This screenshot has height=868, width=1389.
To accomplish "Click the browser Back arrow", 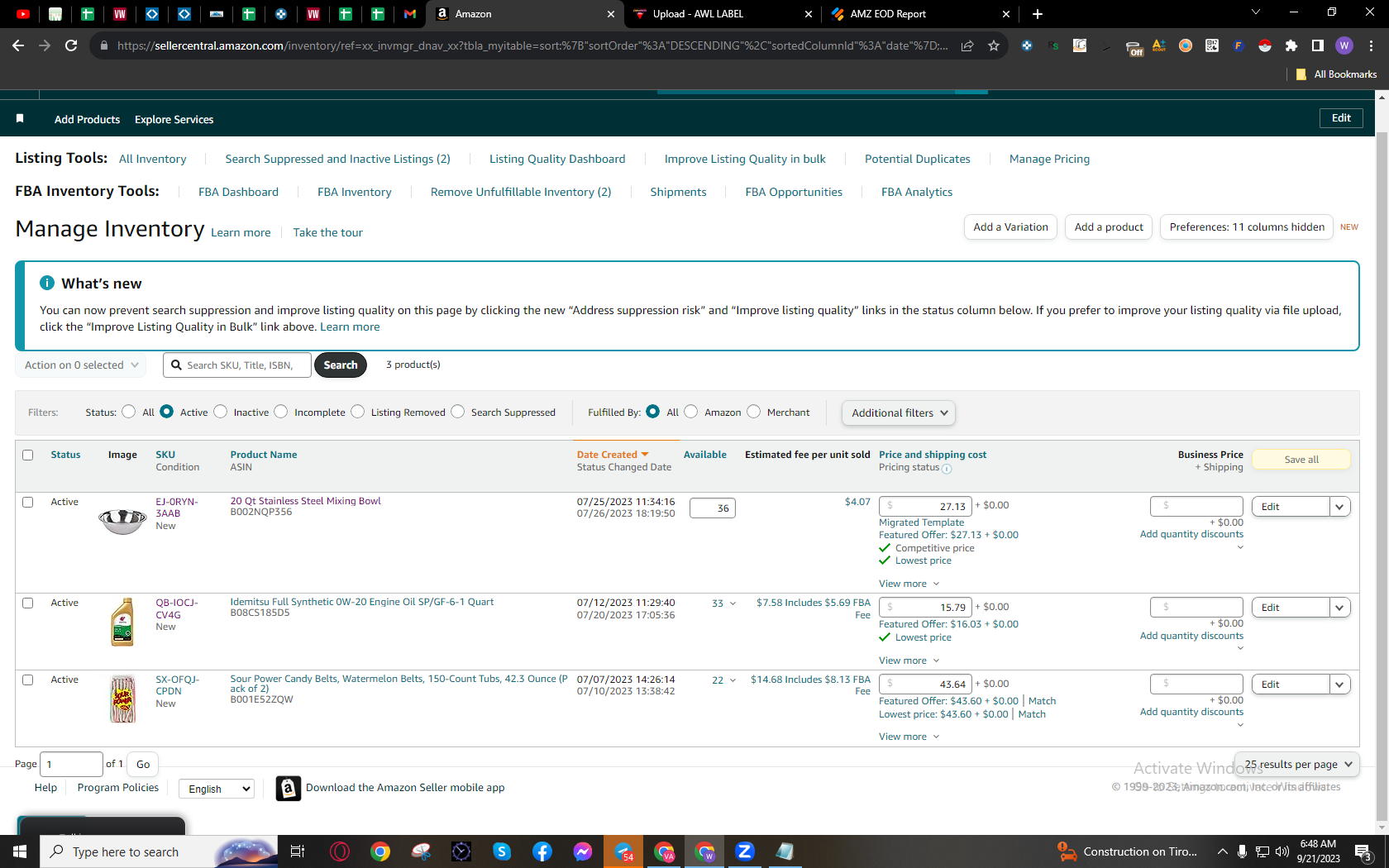I will pos(18,45).
